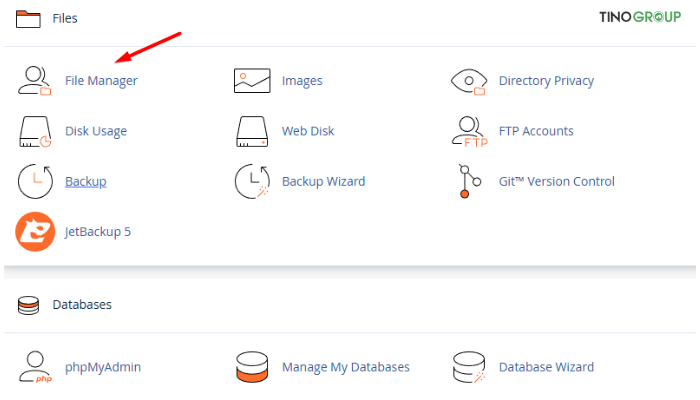Screen dimensions: 700x400
Task: Click the Databases section stack icon
Action: (28, 305)
